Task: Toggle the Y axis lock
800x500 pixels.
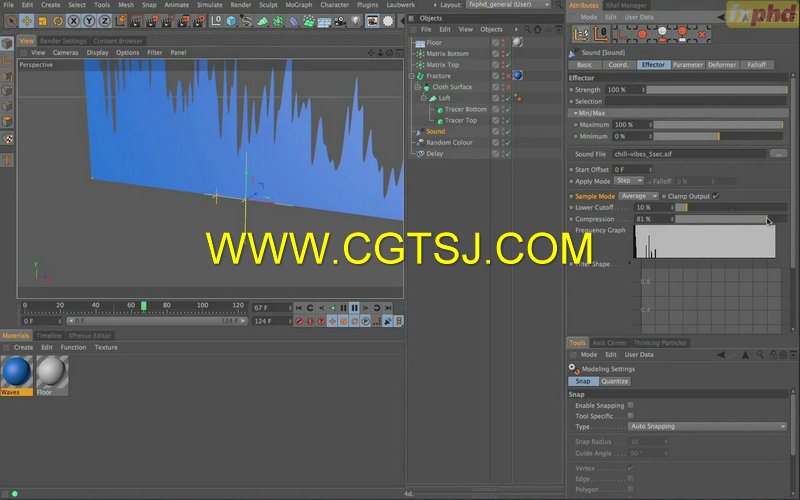Action: coord(89,21)
